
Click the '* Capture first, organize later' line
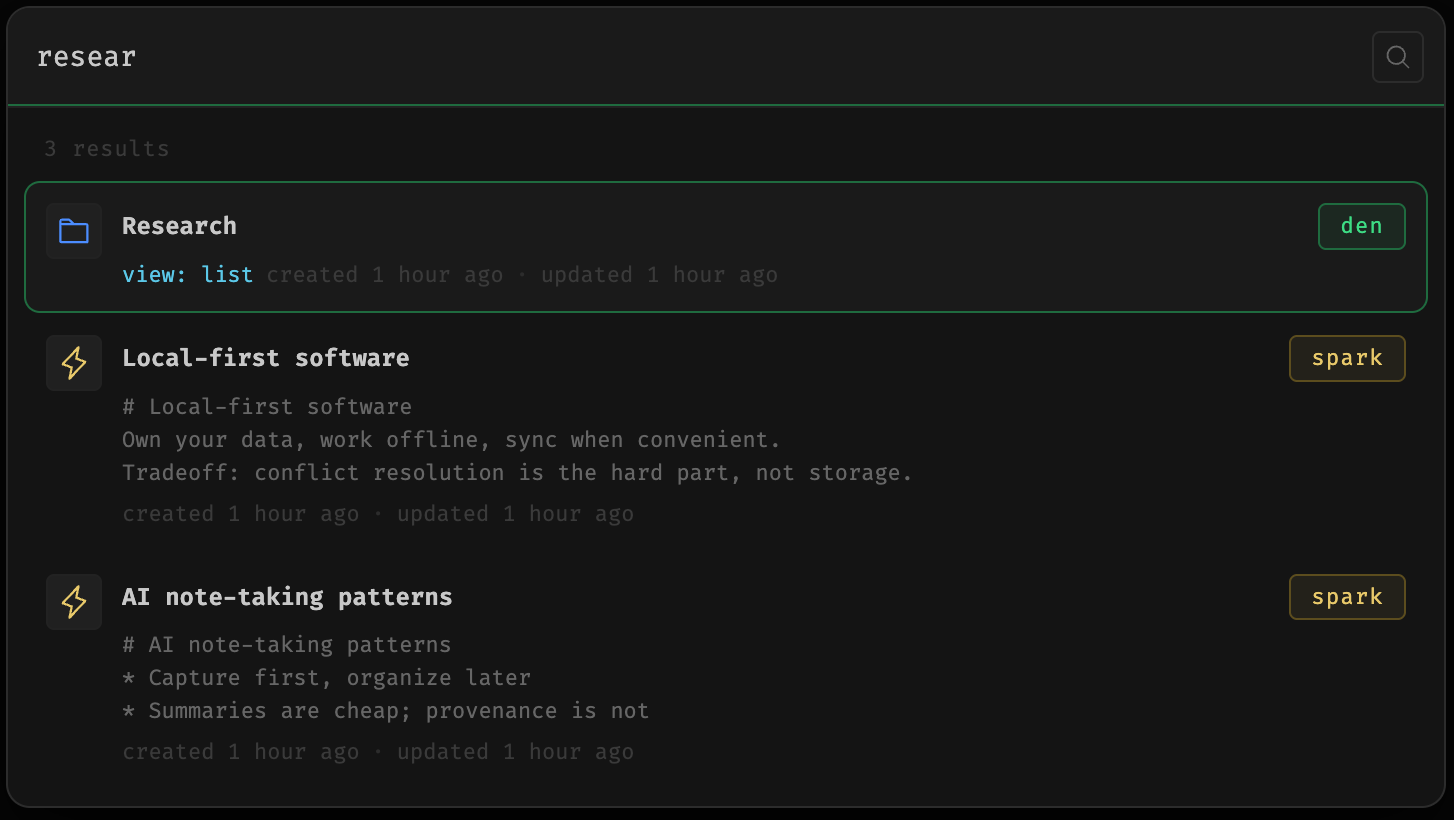coord(326,678)
